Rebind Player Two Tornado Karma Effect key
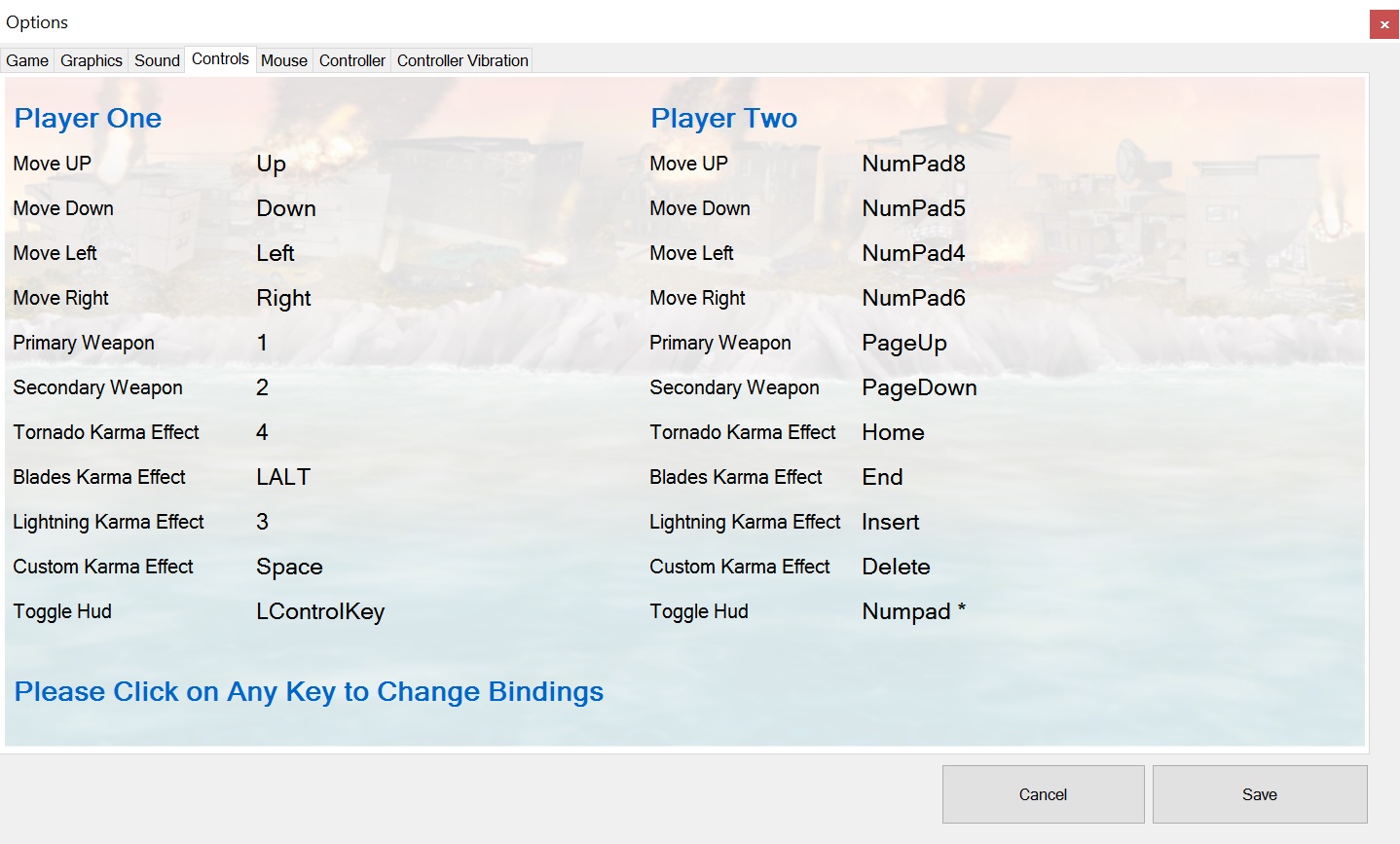 click(892, 432)
